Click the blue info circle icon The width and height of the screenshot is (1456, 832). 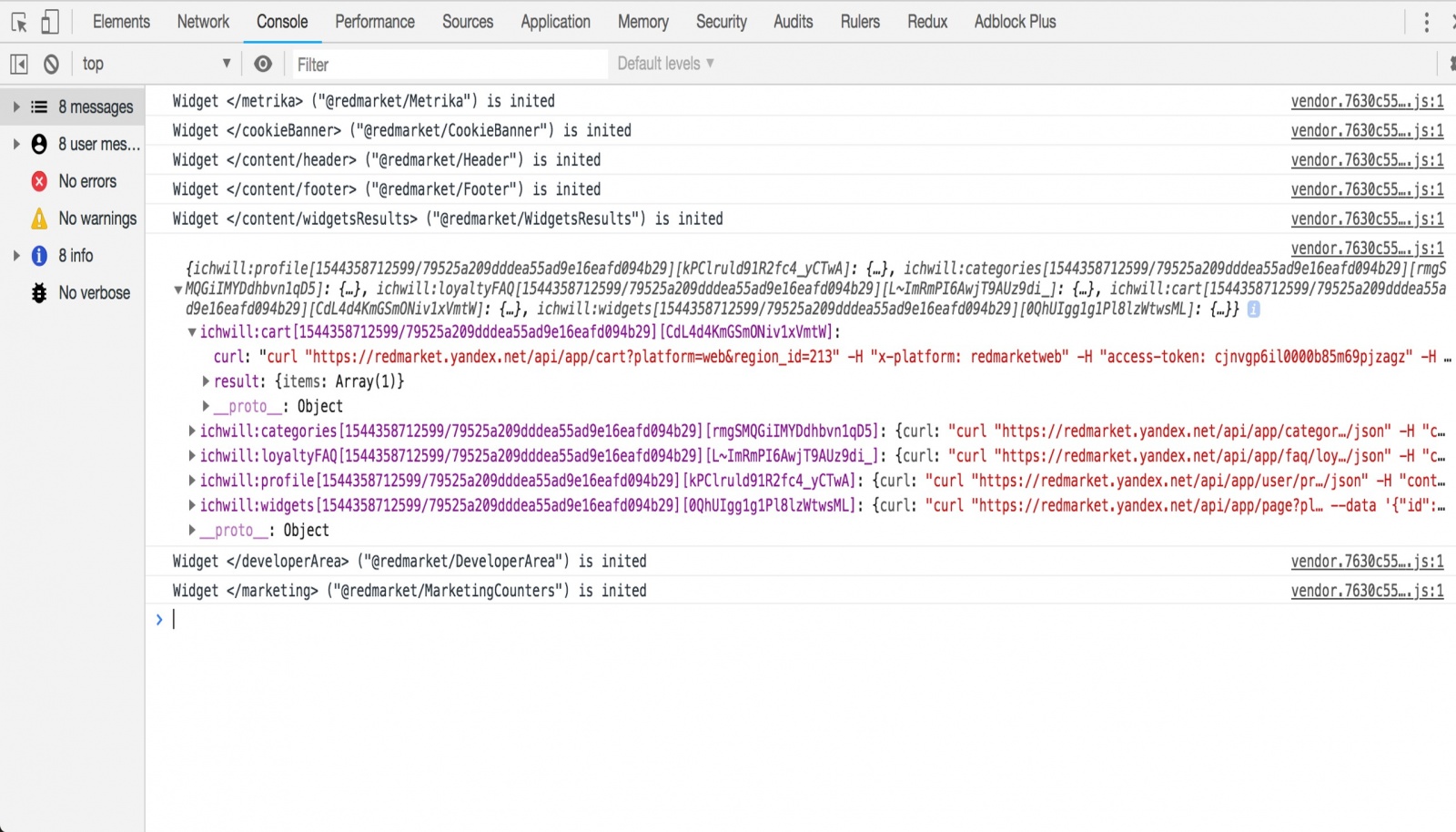pos(39,256)
